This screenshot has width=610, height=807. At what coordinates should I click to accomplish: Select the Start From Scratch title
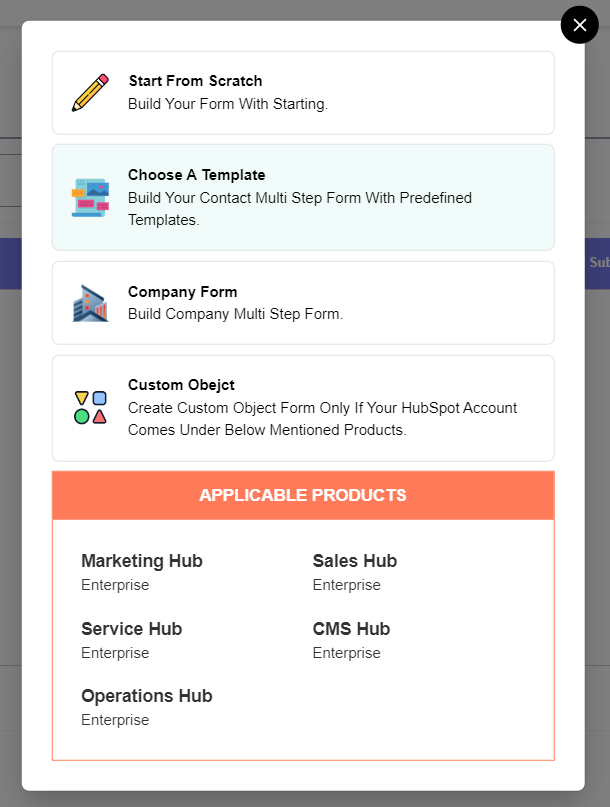tap(195, 81)
